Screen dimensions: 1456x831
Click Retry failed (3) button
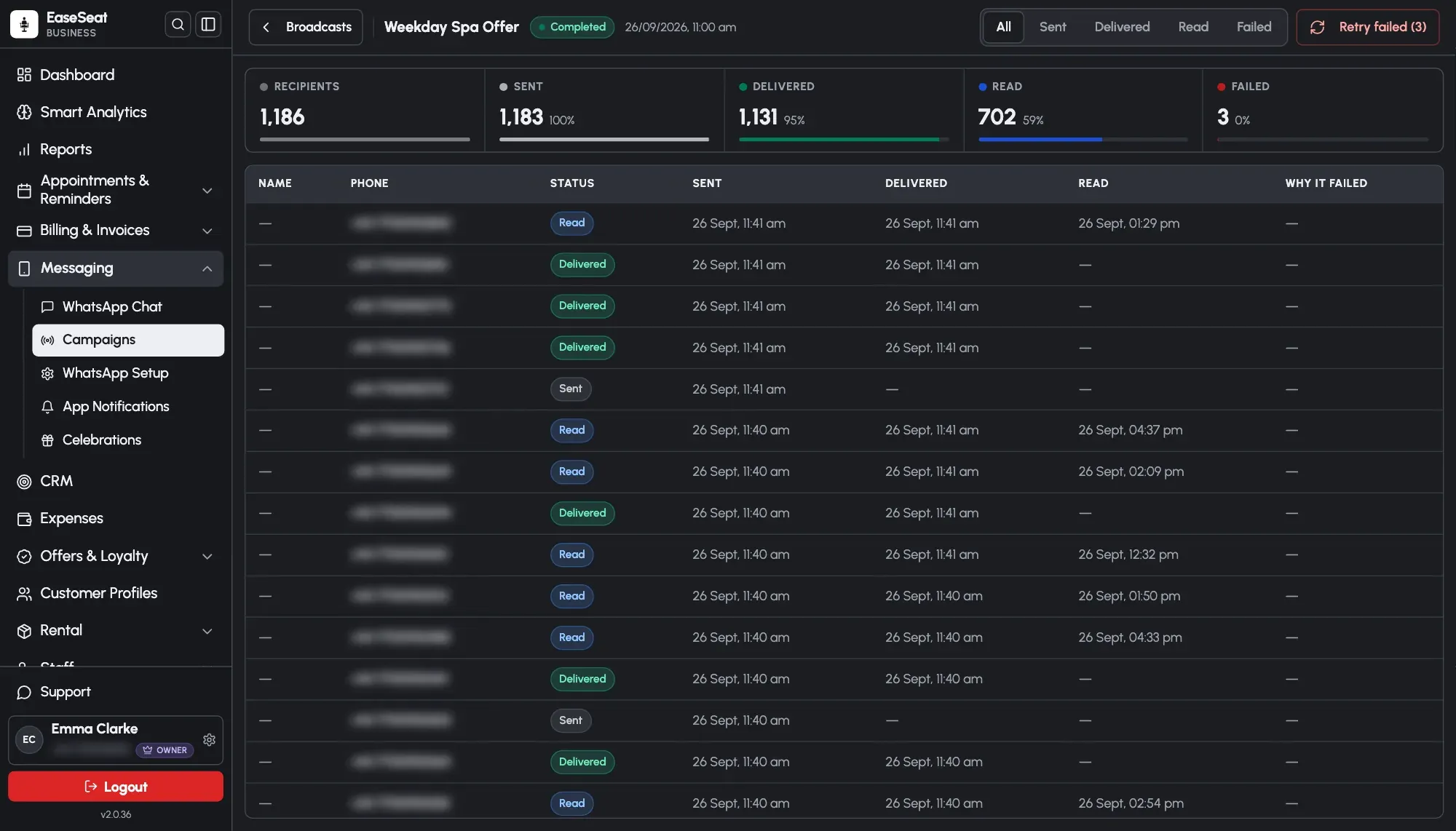[x=1367, y=27]
